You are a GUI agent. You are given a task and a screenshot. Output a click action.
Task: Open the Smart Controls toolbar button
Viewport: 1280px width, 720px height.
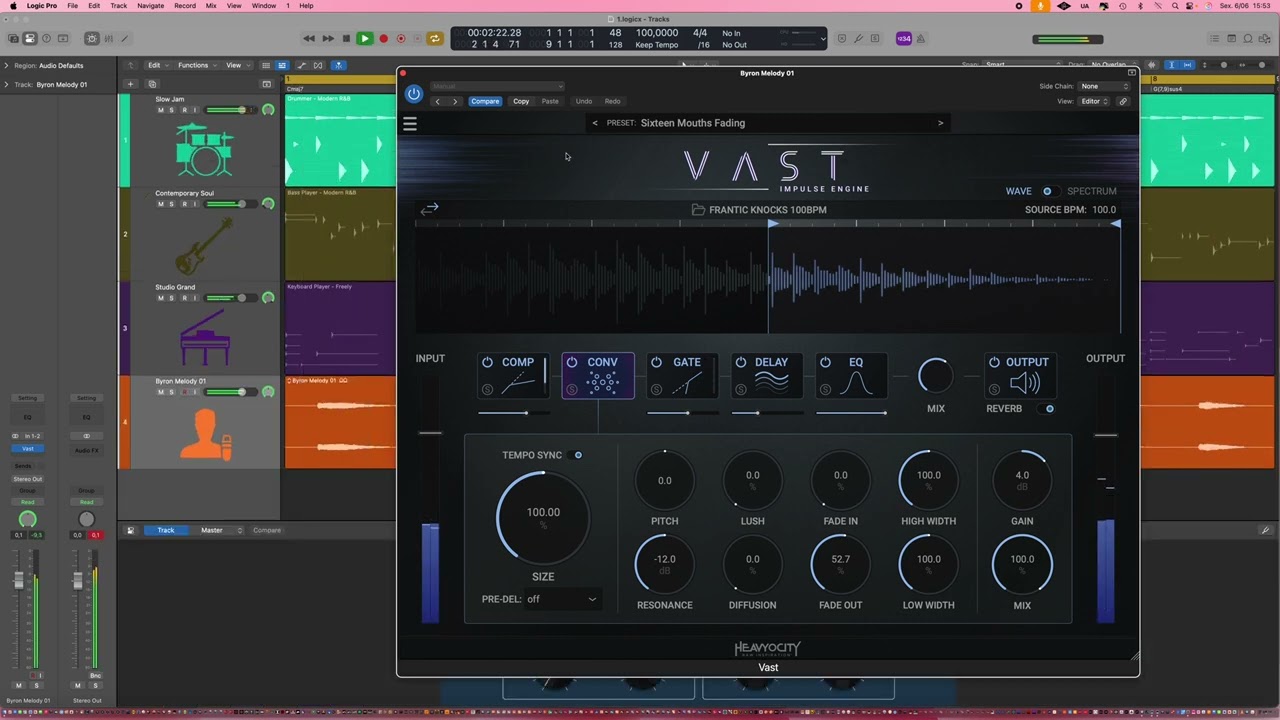[92, 39]
